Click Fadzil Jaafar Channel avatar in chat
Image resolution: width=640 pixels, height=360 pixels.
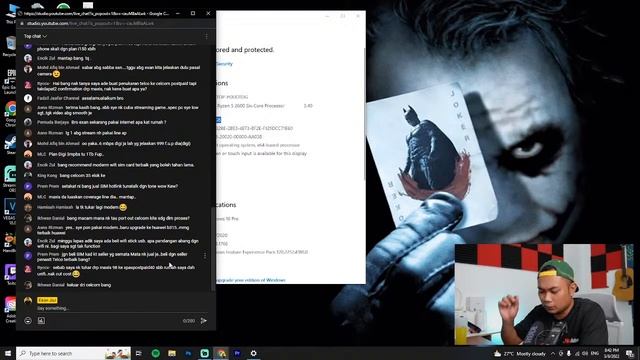pyautogui.click(x=28, y=98)
